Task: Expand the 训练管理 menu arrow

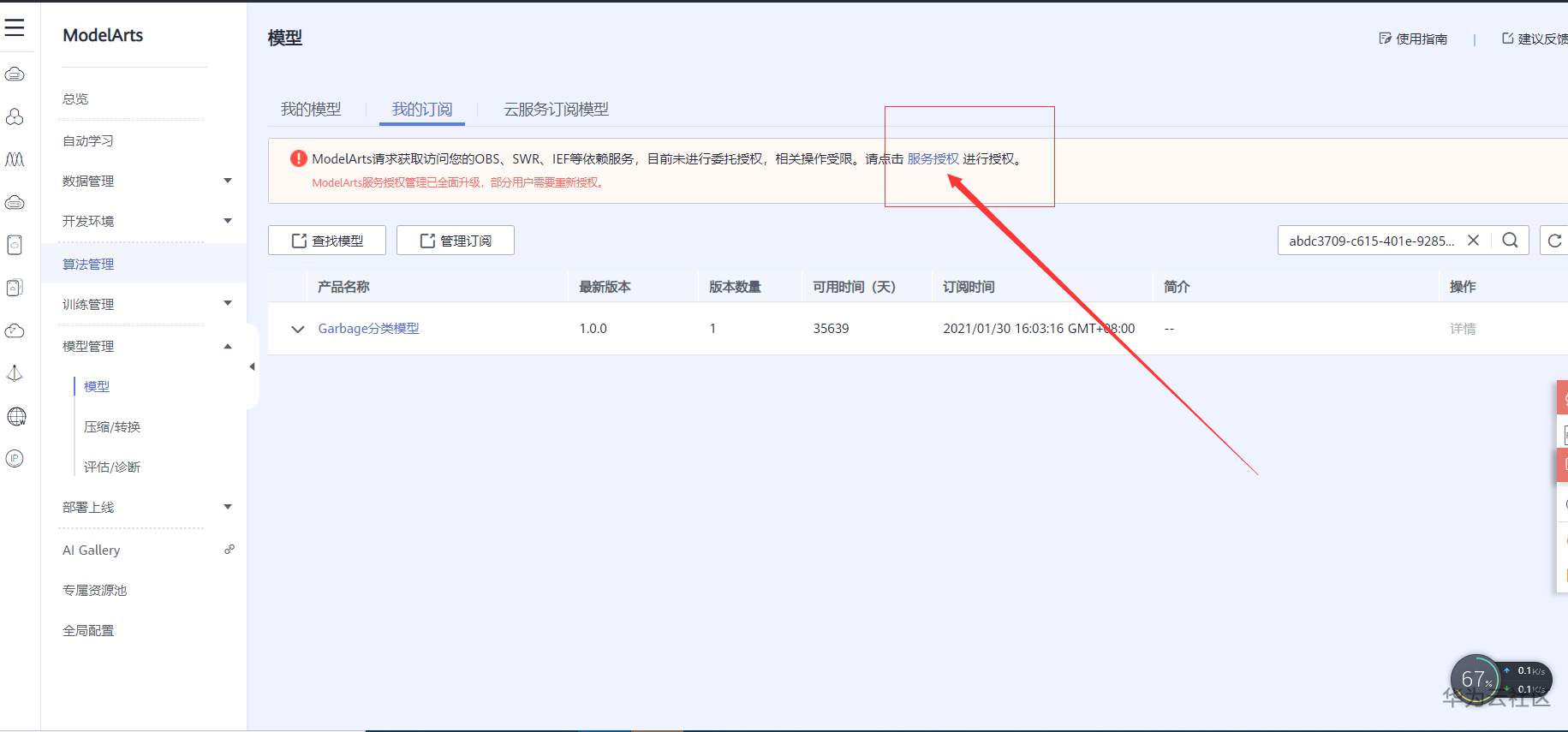Action: [x=228, y=303]
